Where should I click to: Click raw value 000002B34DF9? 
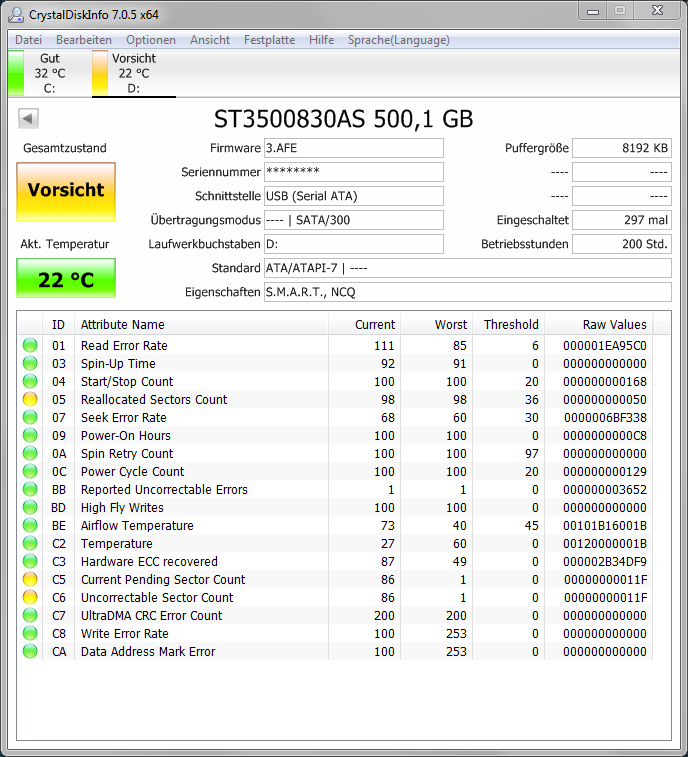[x=604, y=561]
